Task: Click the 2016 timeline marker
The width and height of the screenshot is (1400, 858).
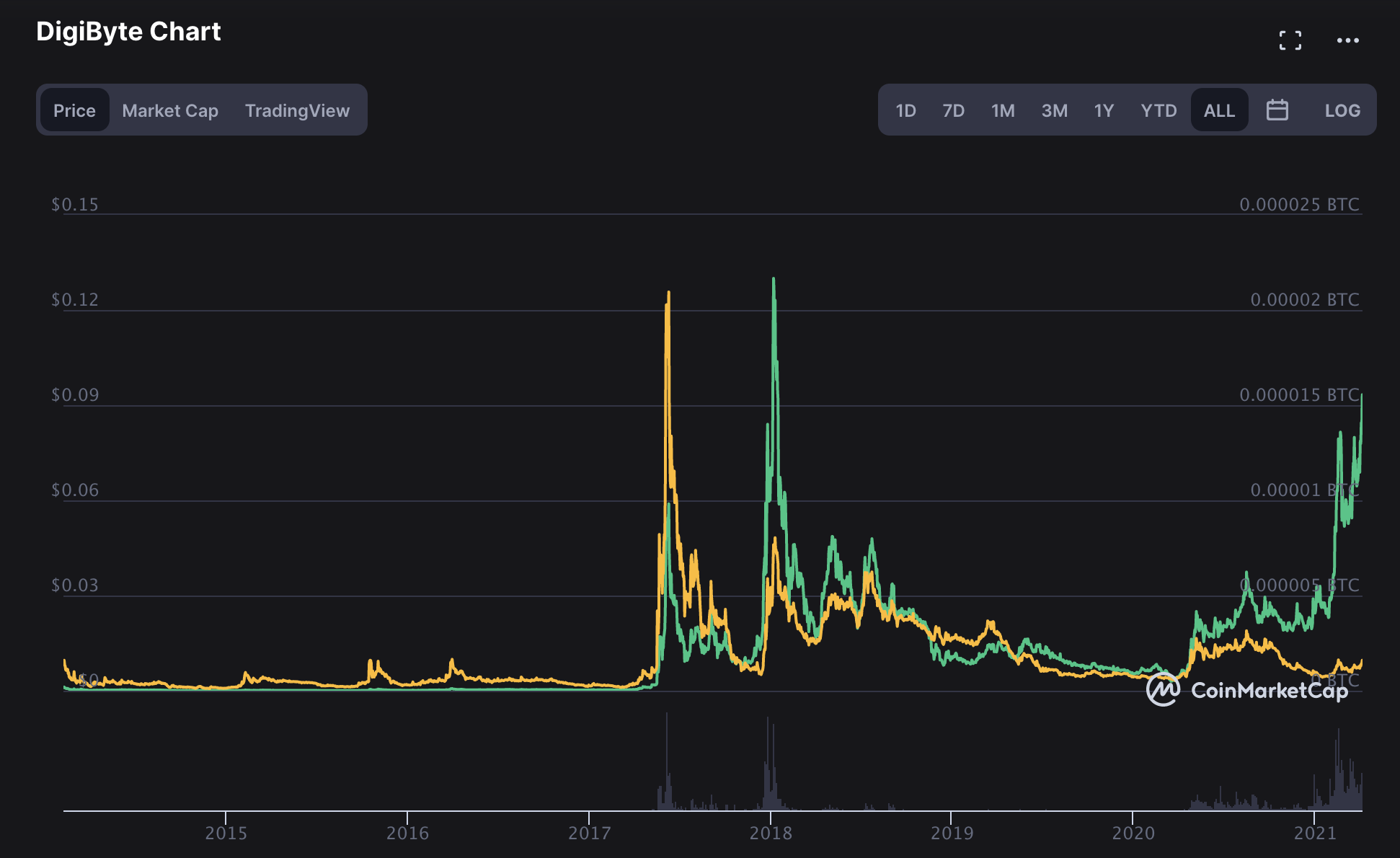Action: coord(407,833)
